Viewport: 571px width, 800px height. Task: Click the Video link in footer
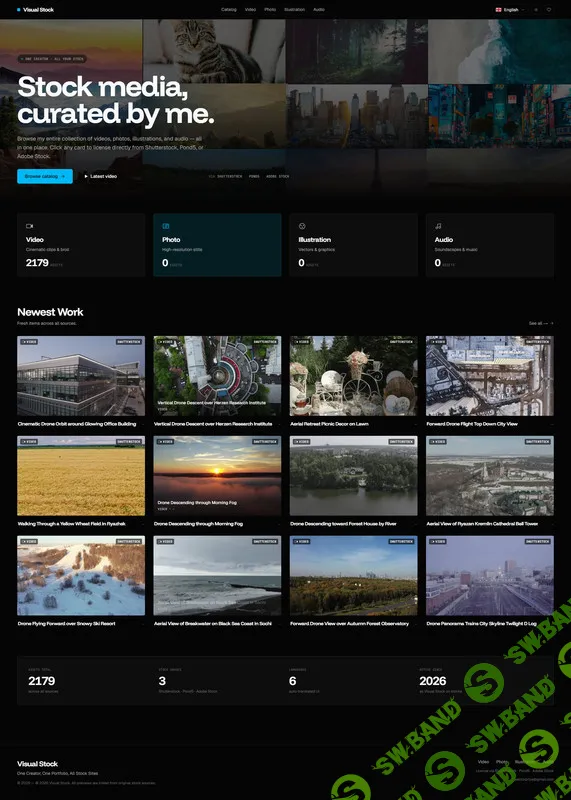483,762
